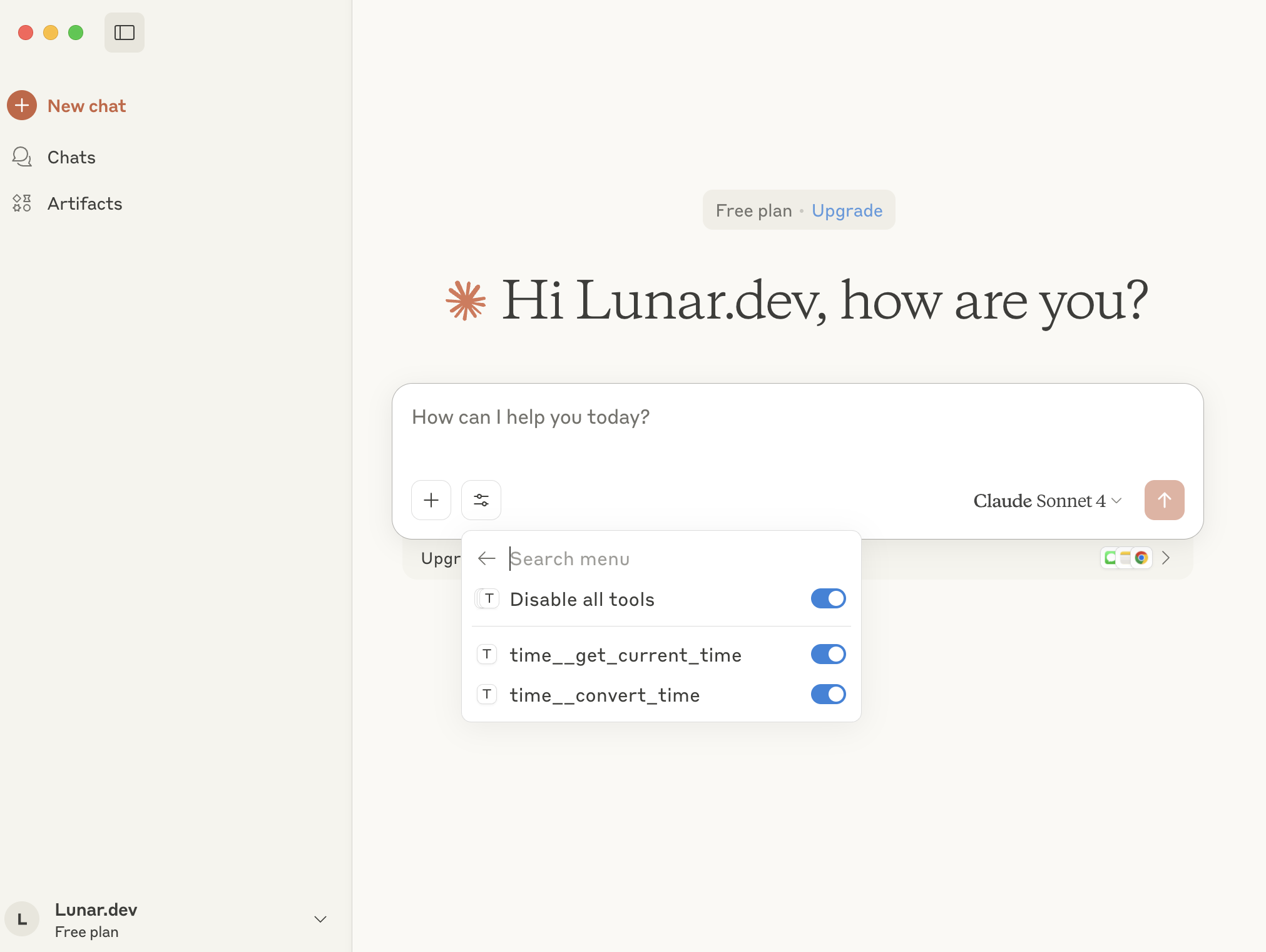Viewport: 1266px width, 952px height.
Task: Click the Lunar.dev account name
Action: tap(96, 909)
